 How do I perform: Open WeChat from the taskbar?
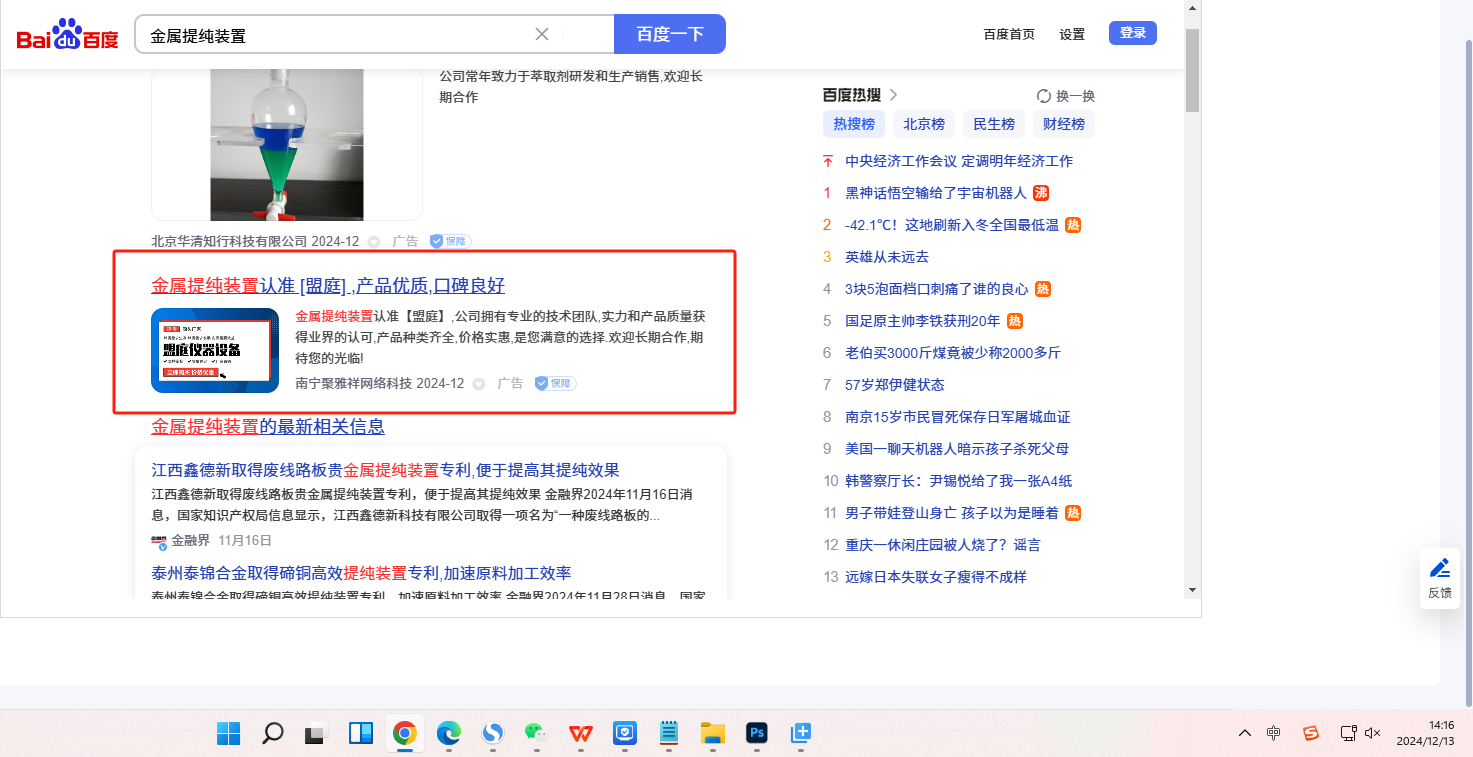[537, 733]
